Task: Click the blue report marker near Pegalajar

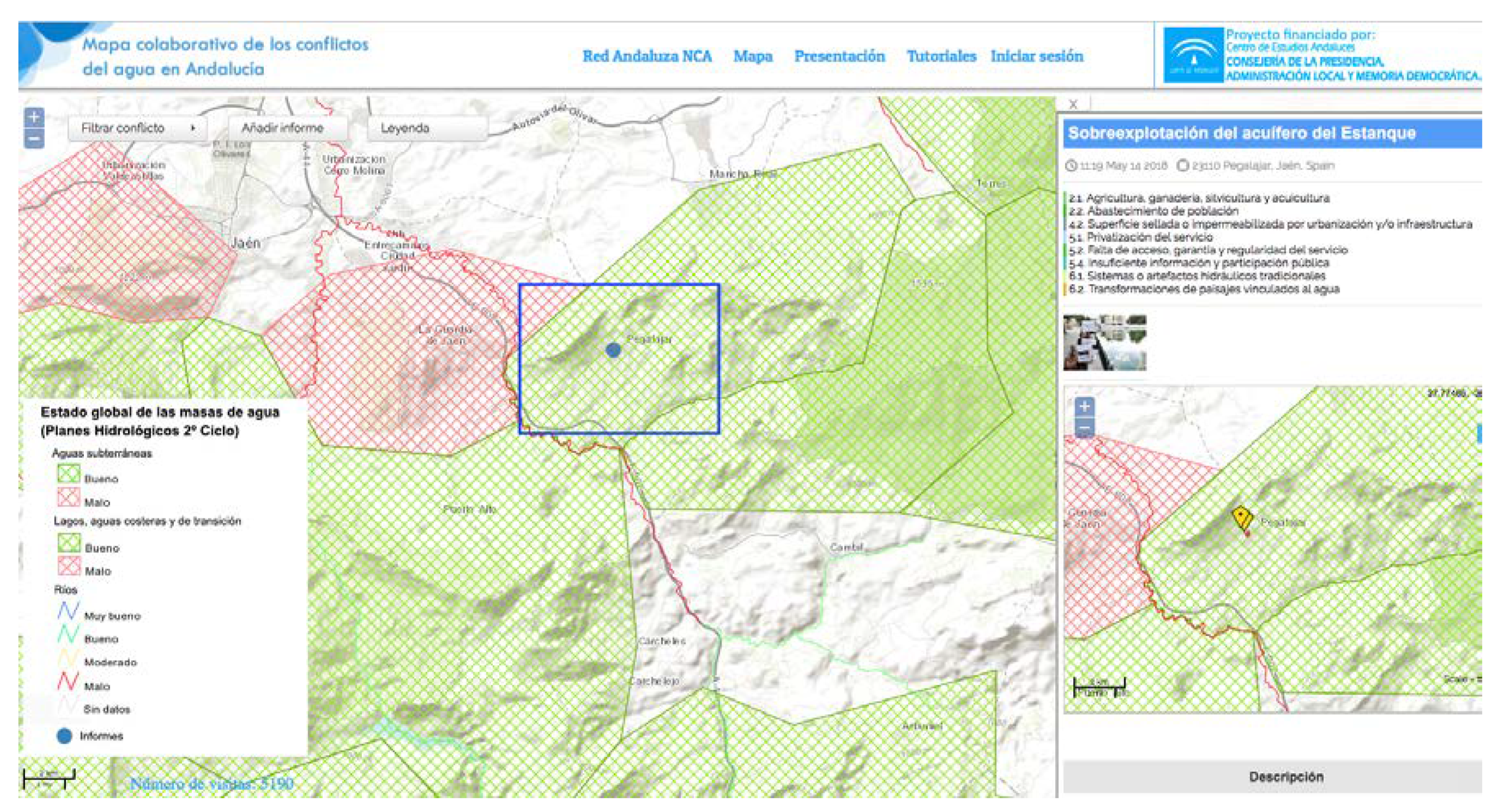Action: click(613, 350)
